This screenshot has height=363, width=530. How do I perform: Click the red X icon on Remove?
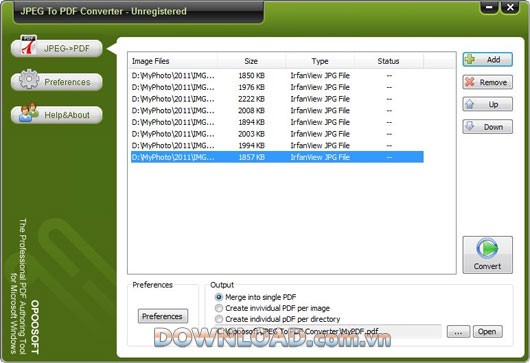[x=470, y=82]
